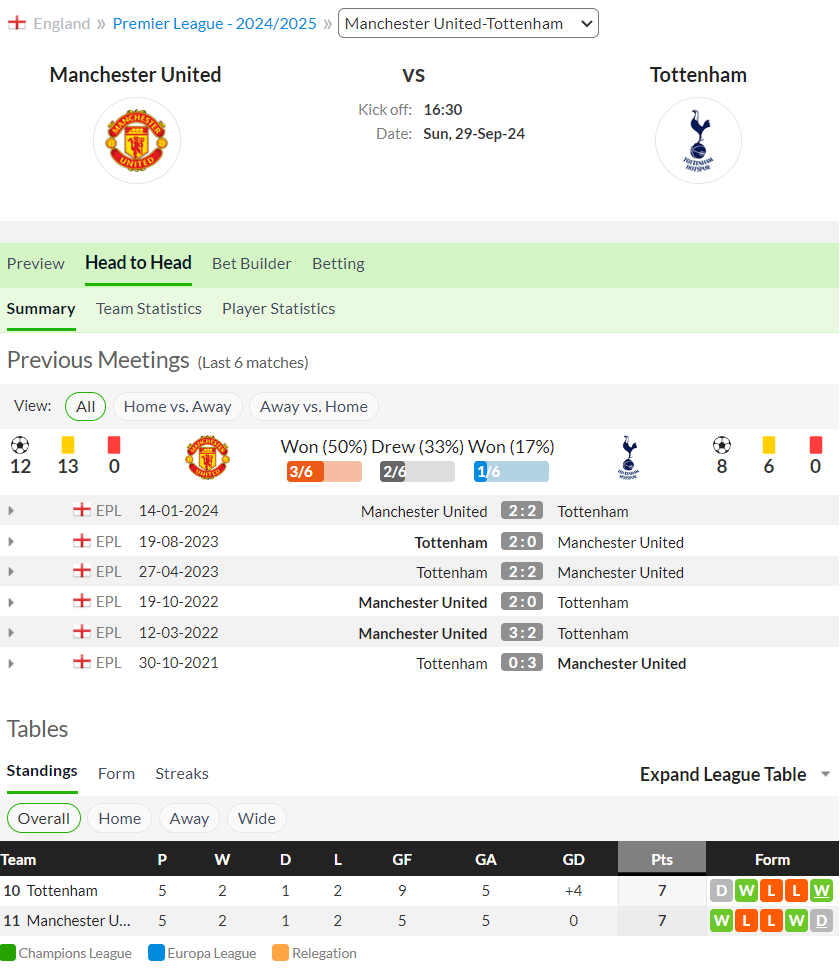The image size is (840, 978).
Task: Select the All view filter
Action: 85,407
